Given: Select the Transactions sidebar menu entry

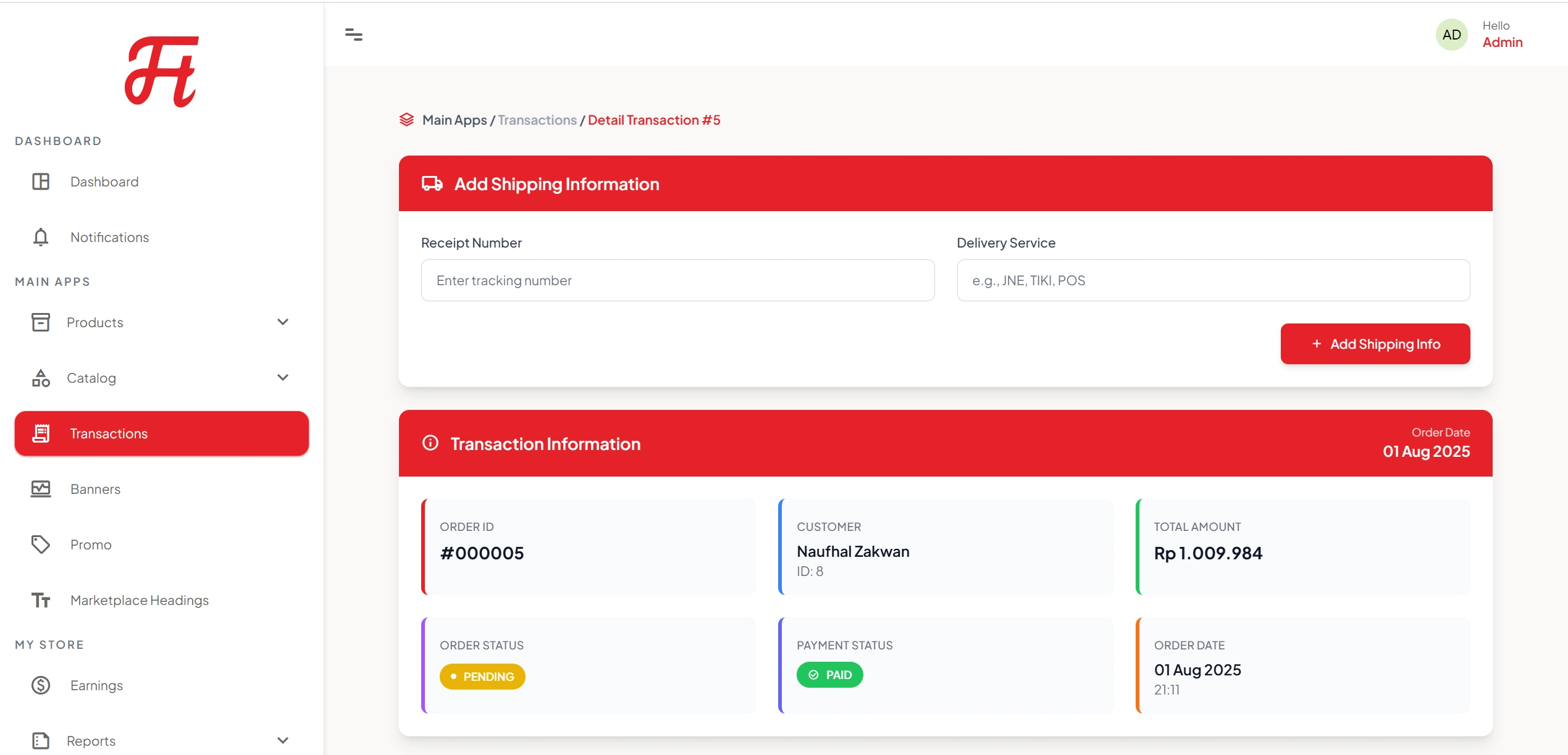Looking at the screenshot, I should pos(109,433).
